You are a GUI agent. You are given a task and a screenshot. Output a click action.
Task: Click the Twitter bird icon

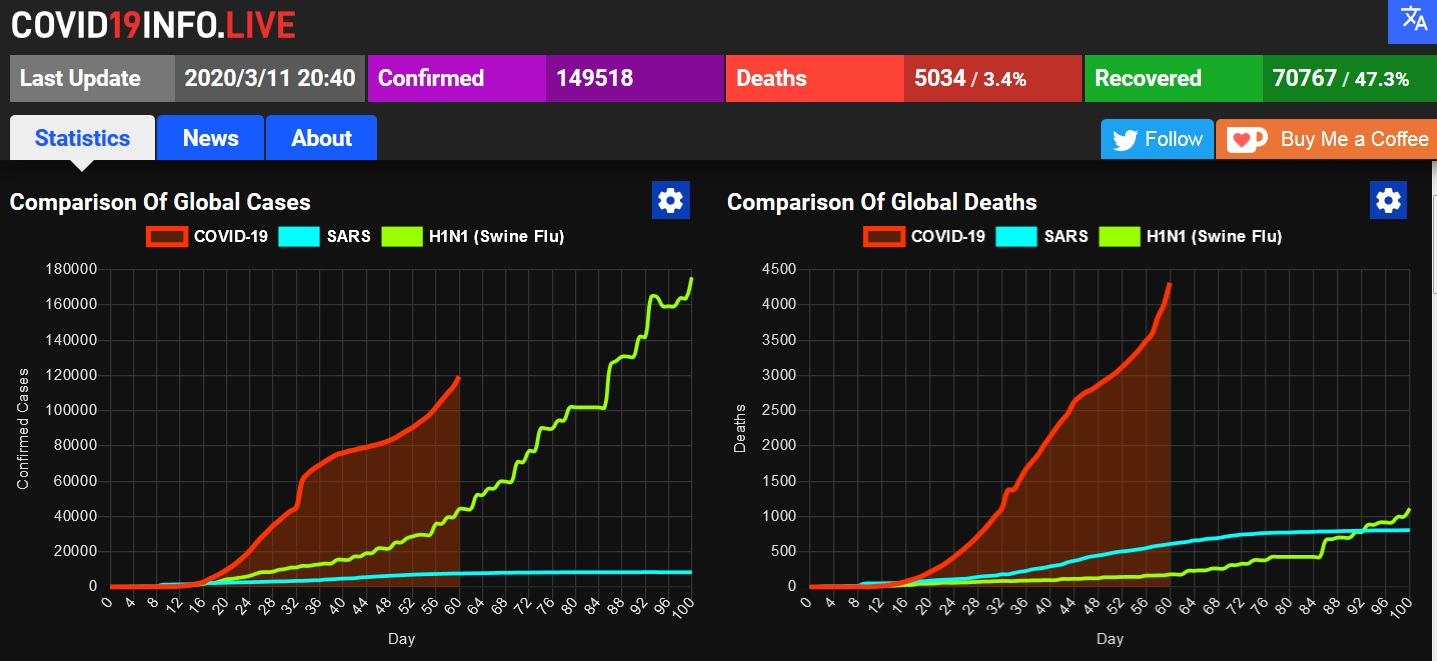tap(1124, 140)
